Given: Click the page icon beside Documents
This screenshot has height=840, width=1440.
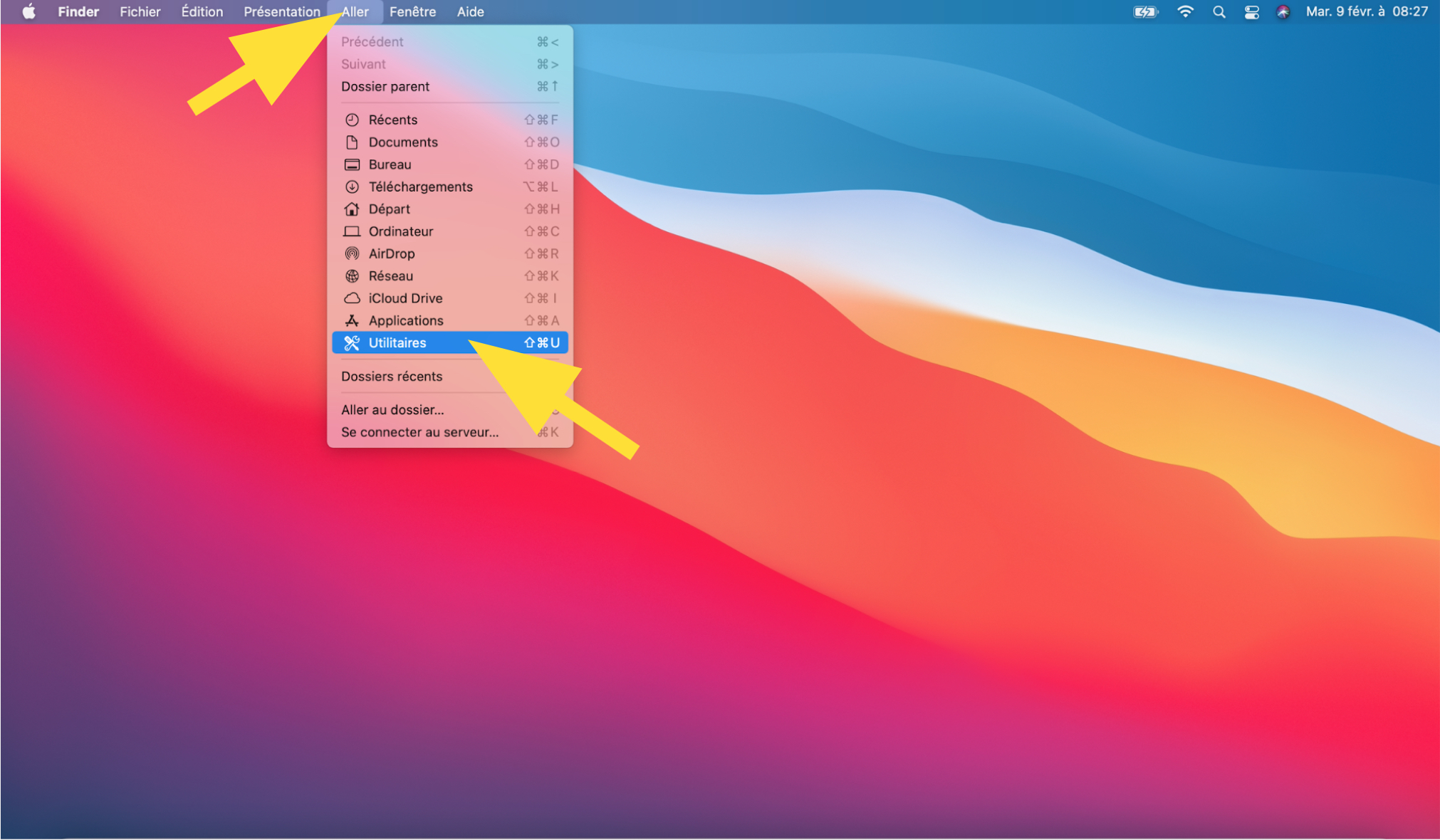Looking at the screenshot, I should 352,142.
